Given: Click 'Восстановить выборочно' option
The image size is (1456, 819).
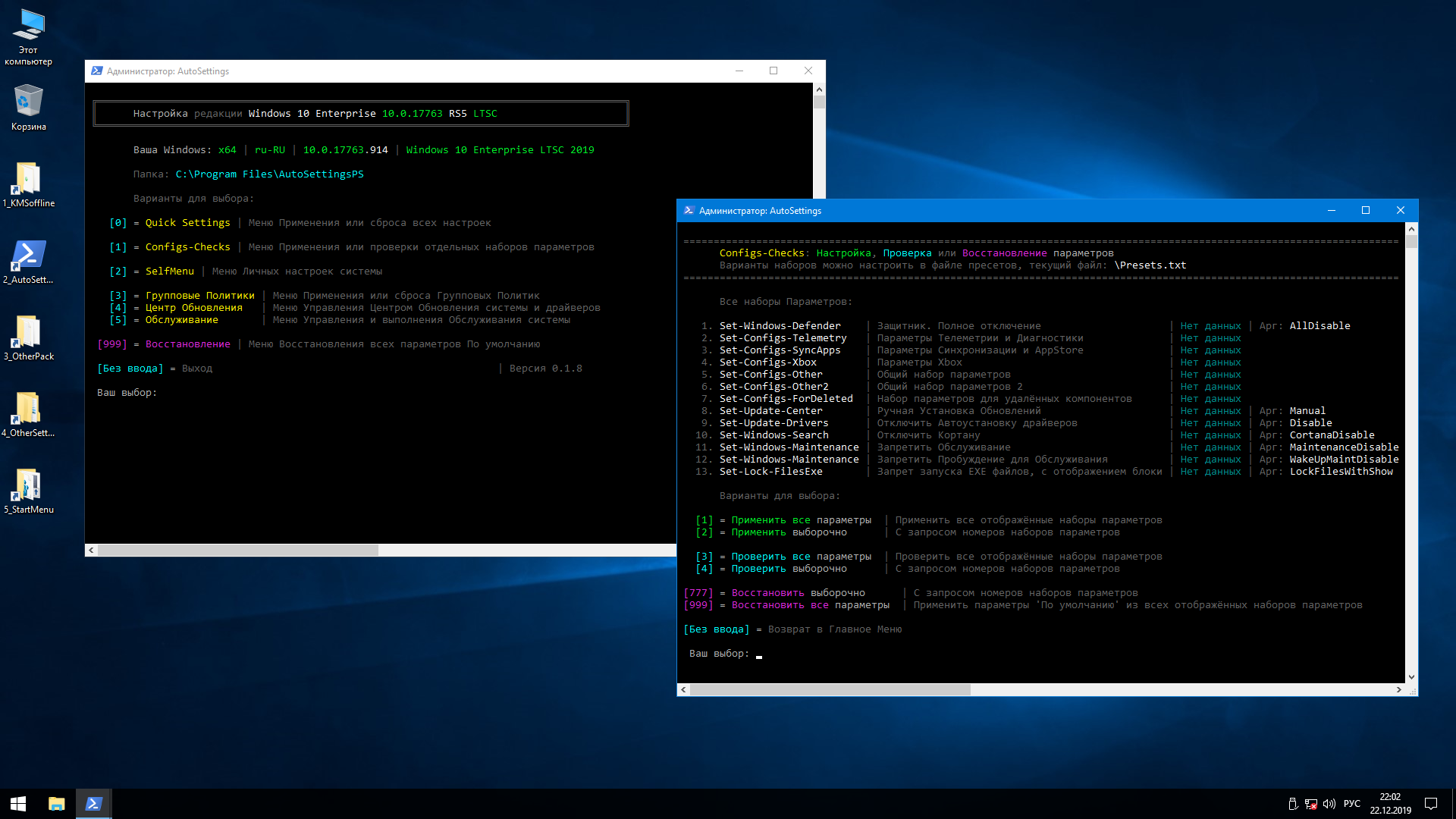Looking at the screenshot, I should pyautogui.click(x=798, y=593).
